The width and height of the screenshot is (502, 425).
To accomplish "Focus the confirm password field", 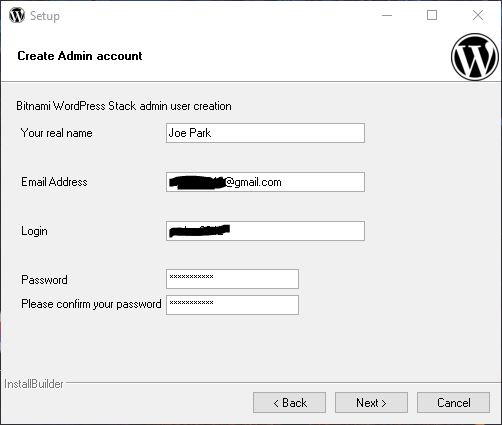I will click(232, 305).
